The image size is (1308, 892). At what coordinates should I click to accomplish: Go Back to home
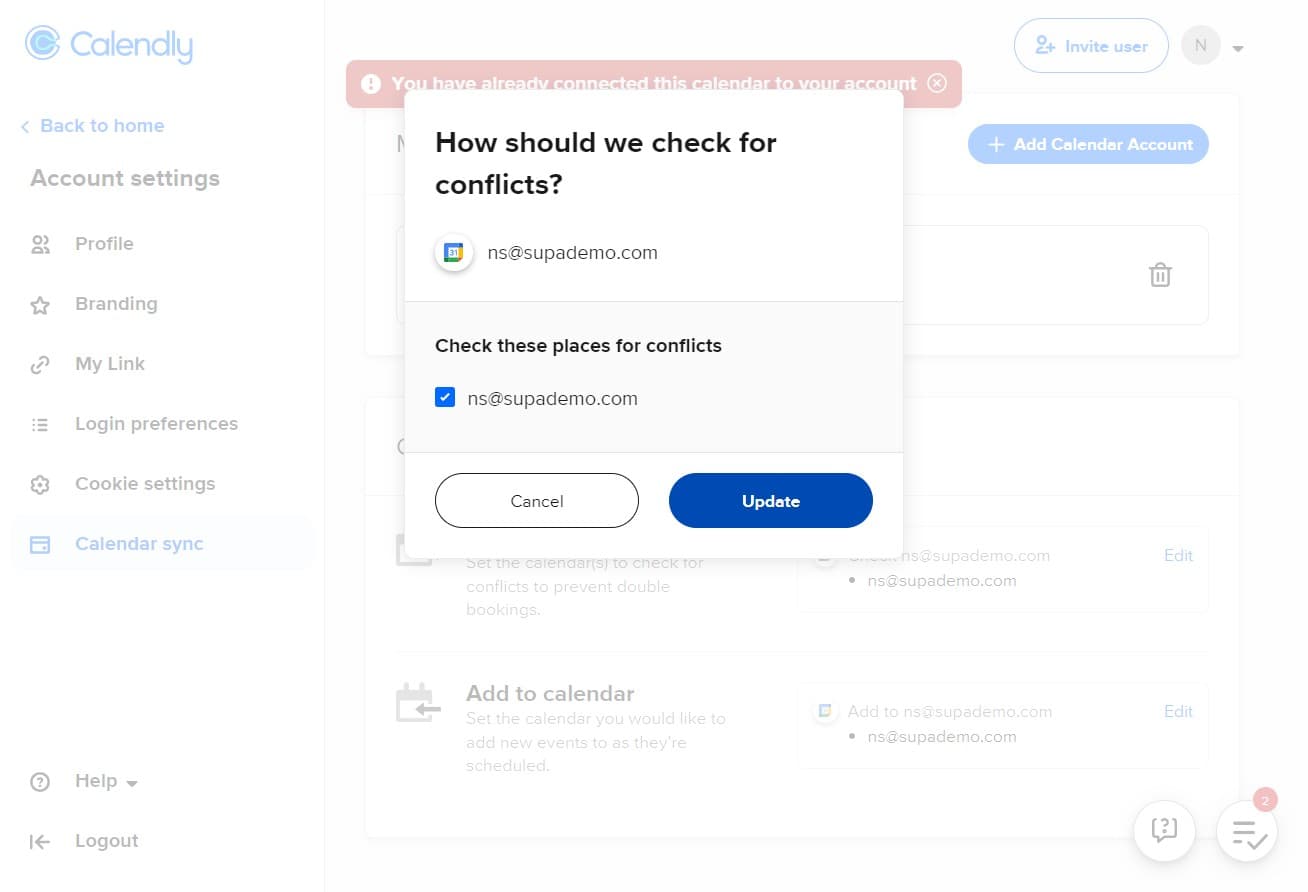pos(101,126)
